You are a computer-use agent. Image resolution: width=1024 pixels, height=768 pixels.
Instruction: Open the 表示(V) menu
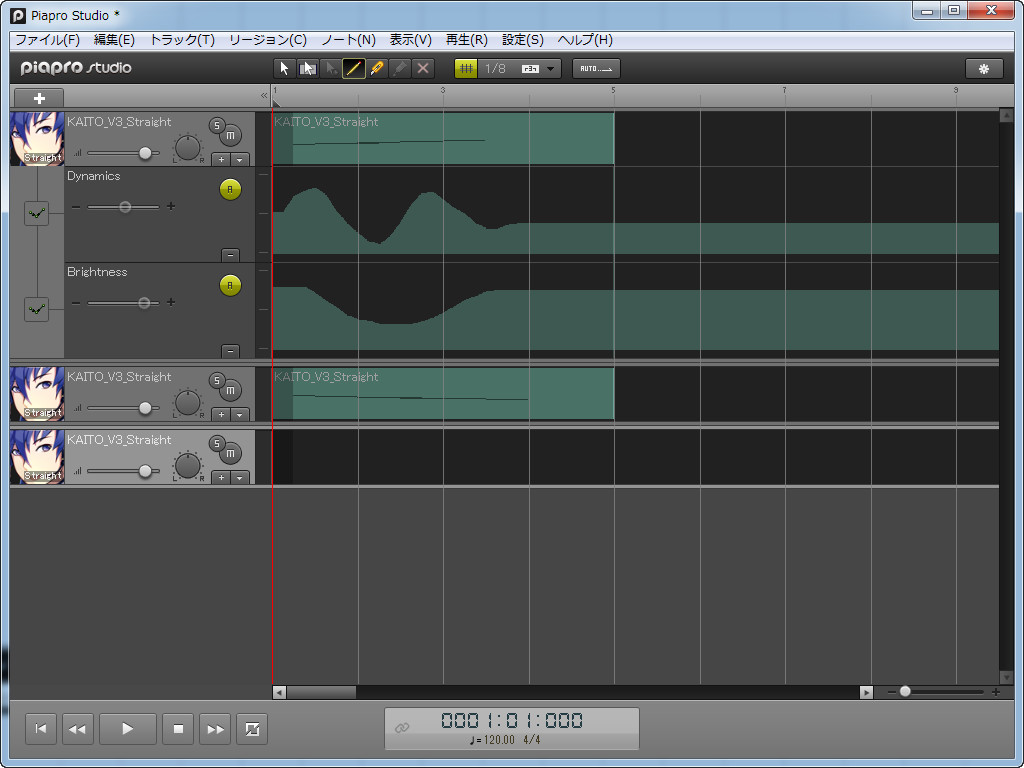pos(411,40)
